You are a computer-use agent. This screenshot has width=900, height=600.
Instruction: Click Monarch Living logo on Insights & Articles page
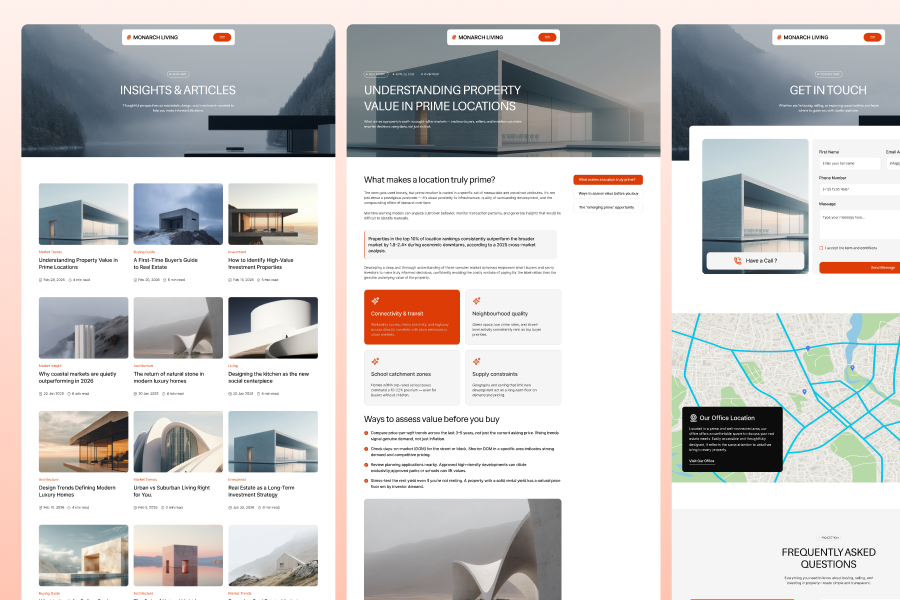coord(153,37)
